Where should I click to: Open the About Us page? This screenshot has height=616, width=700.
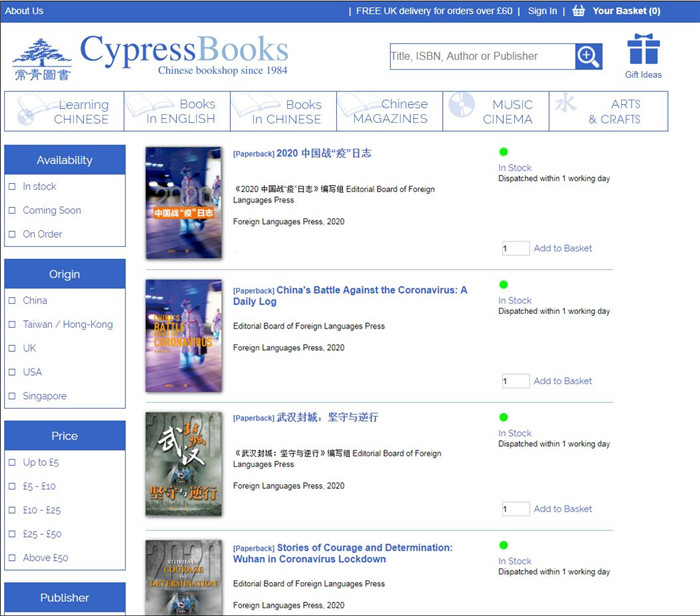(25, 11)
